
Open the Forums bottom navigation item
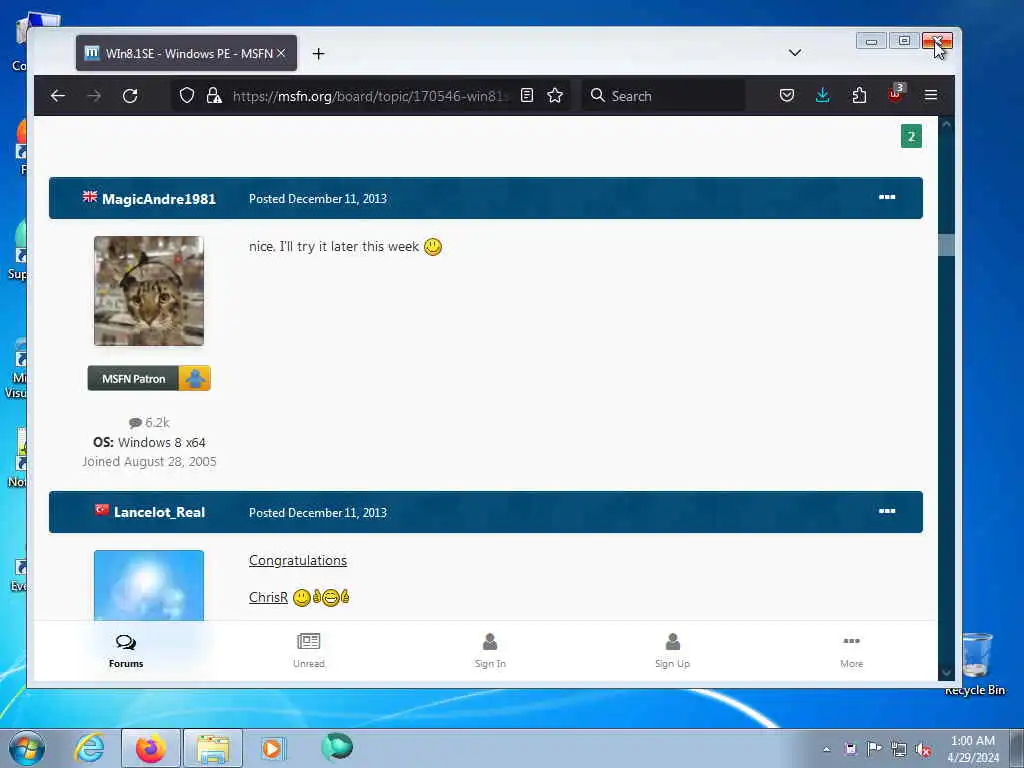(x=126, y=651)
